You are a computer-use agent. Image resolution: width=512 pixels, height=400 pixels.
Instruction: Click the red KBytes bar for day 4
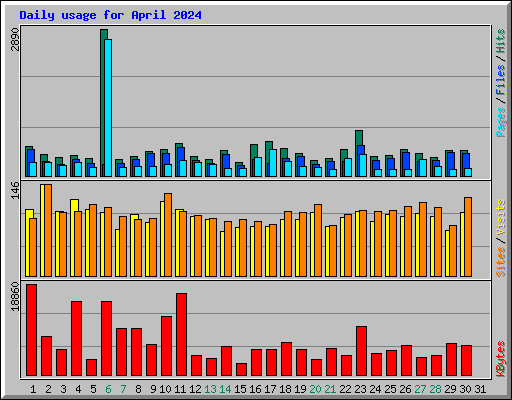(x=76, y=339)
